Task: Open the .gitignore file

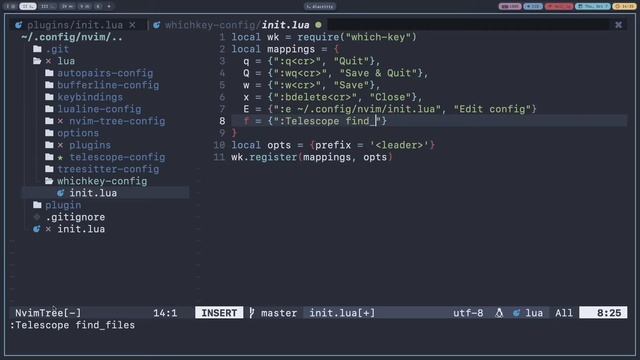Action: point(75,217)
